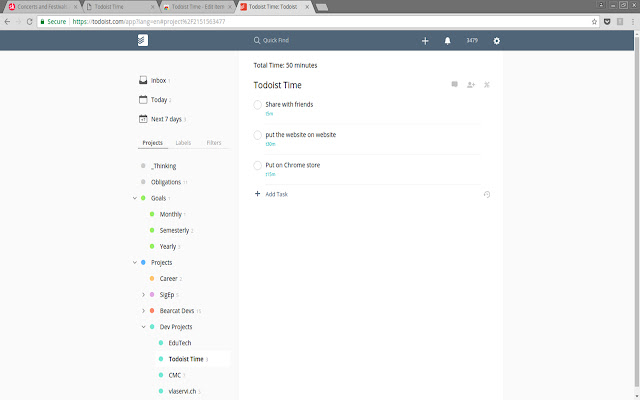Screen dimensions: 640x400
Task: Click the Next 7 days calendar icon
Action: [x=143, y=119]
